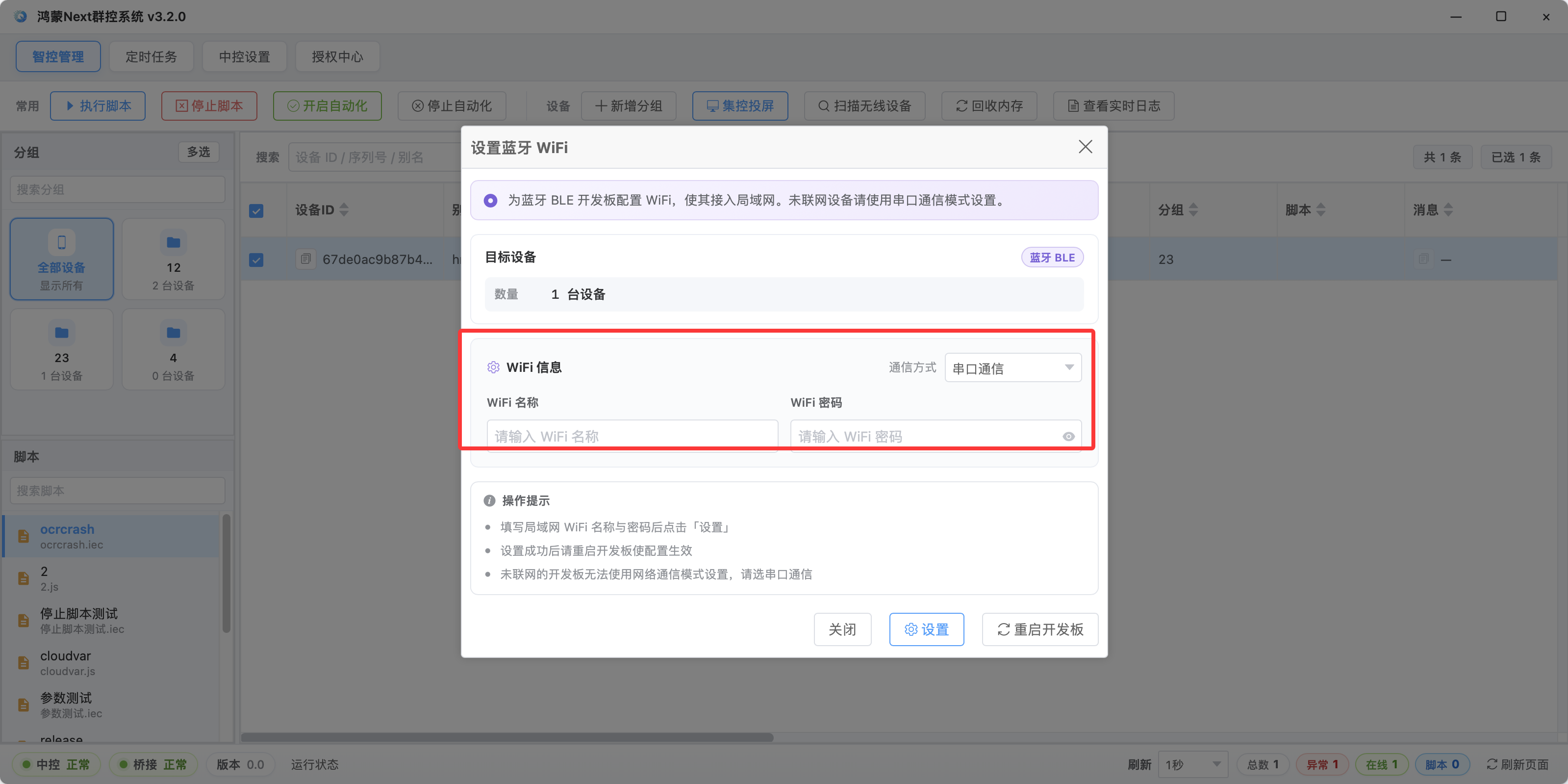Sort the table by 设备ID column
This screenshot has height=784, width=1568.
coord(344,210)
